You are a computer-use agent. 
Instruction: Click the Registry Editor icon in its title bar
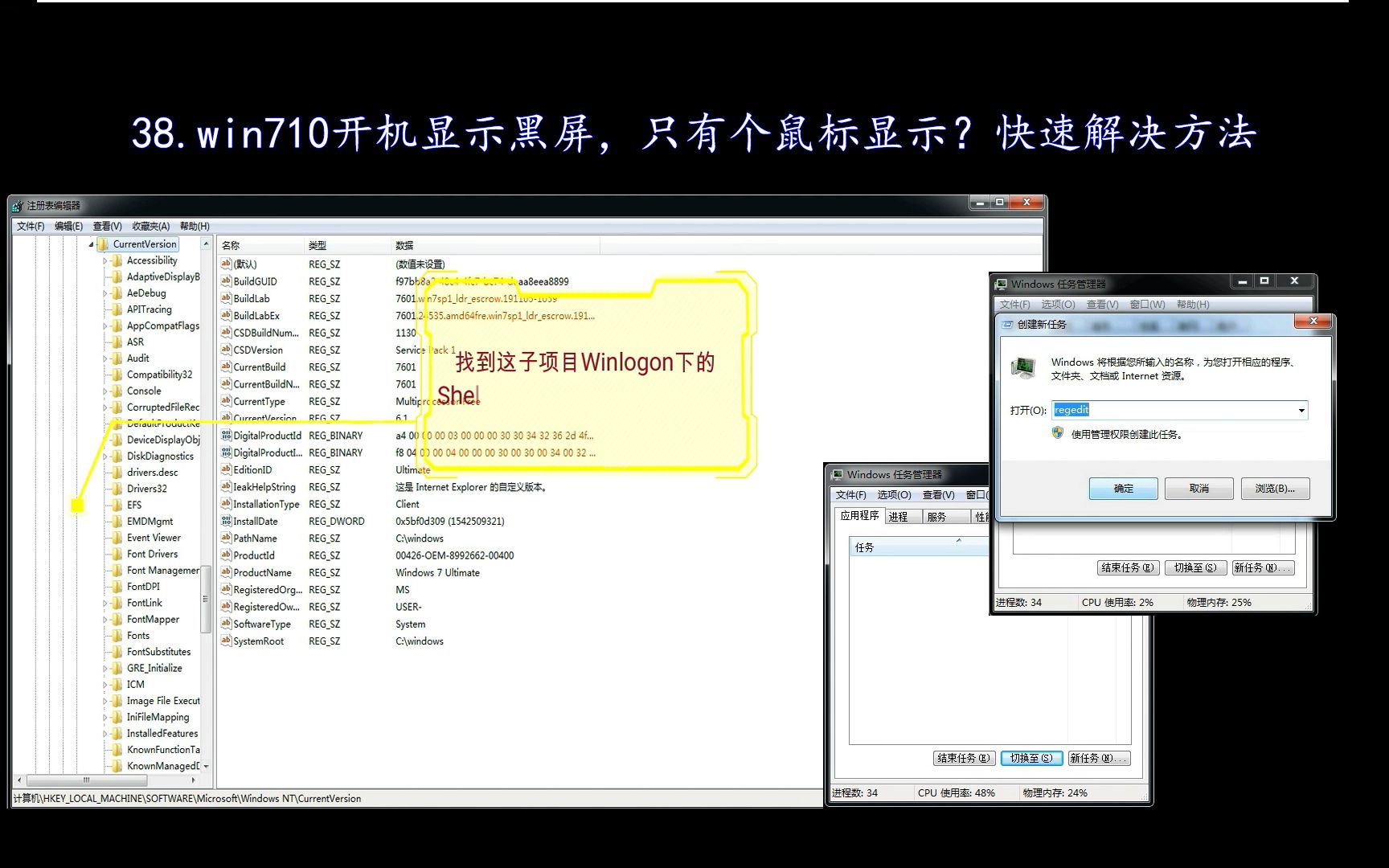16,204
